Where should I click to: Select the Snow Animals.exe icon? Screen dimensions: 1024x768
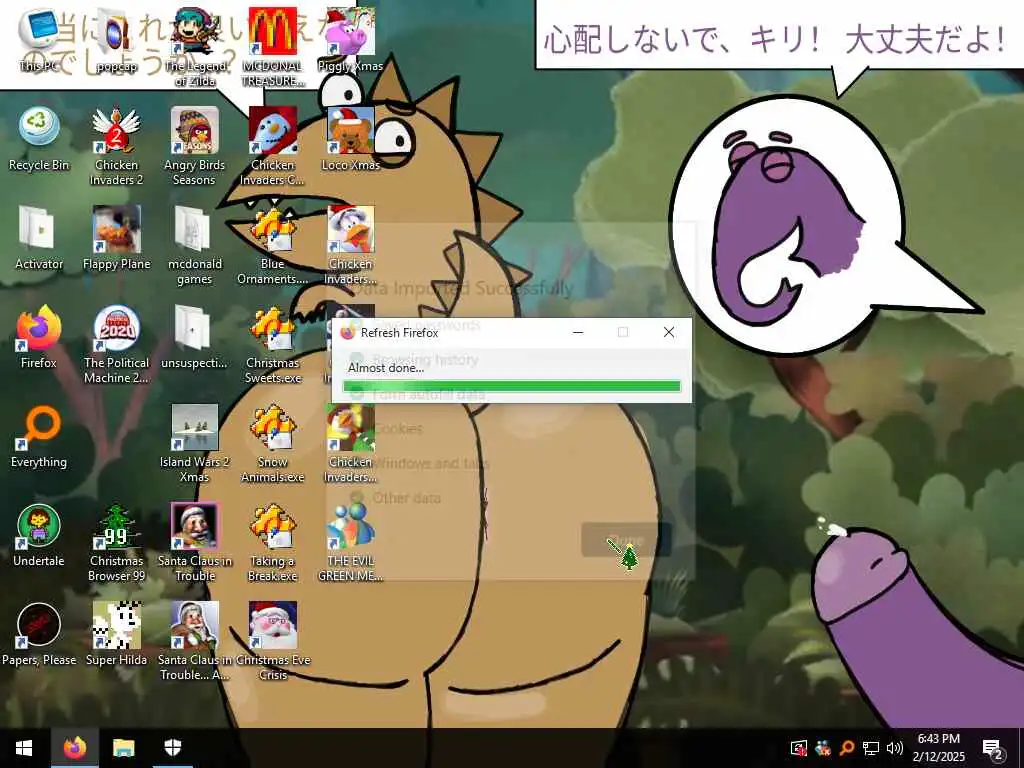272,443
